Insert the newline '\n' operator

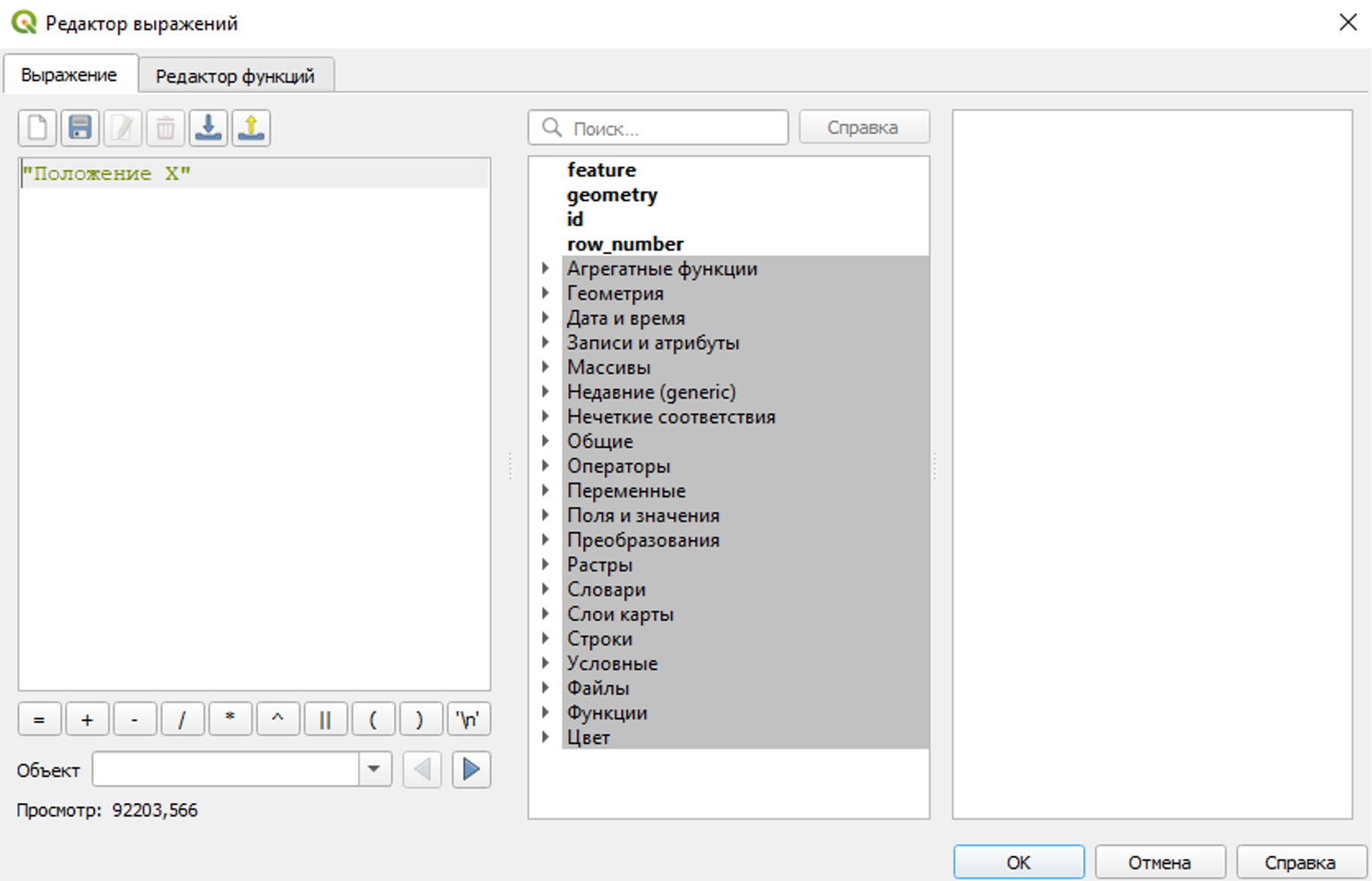(x=468, y=719)
